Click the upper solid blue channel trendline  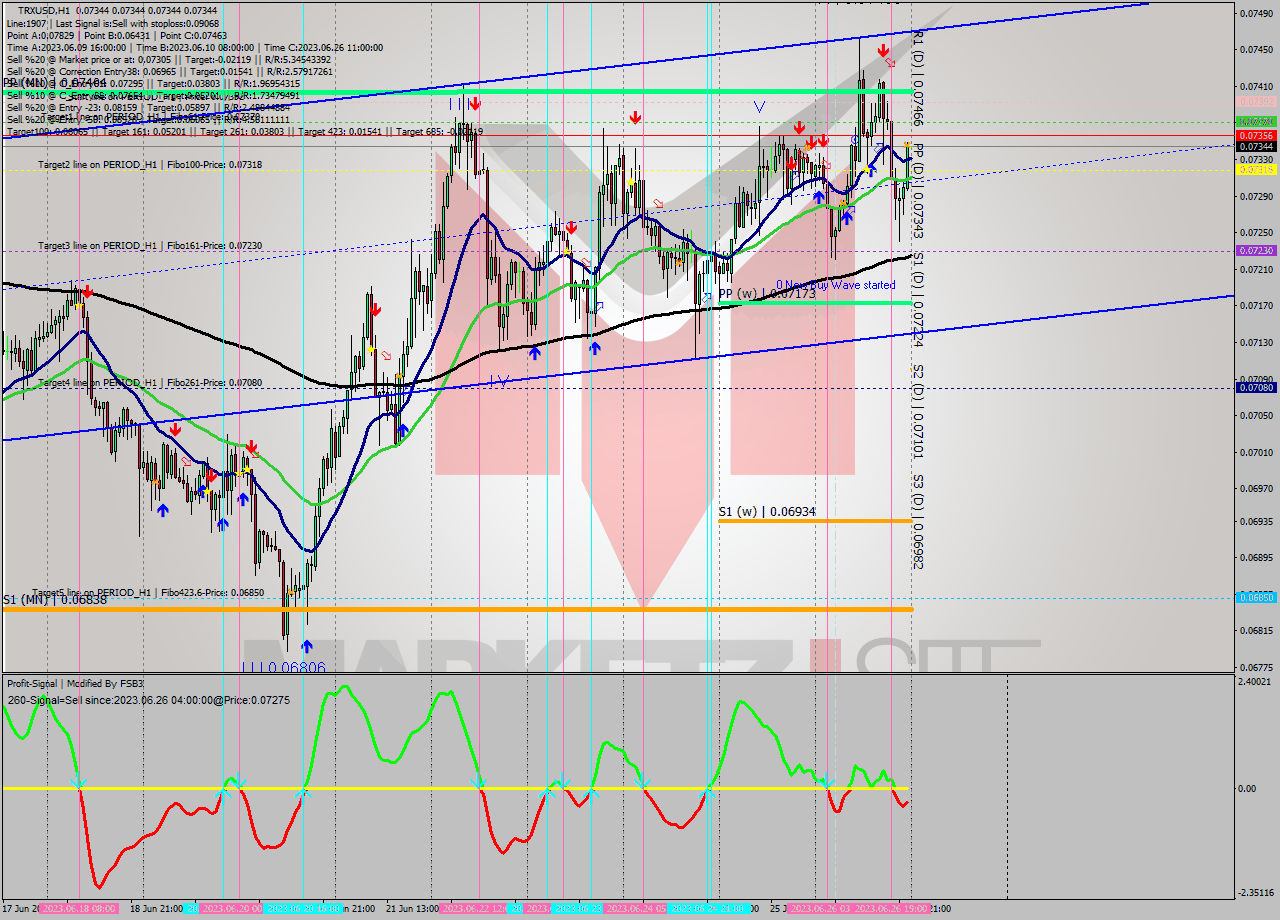(575, 70)
